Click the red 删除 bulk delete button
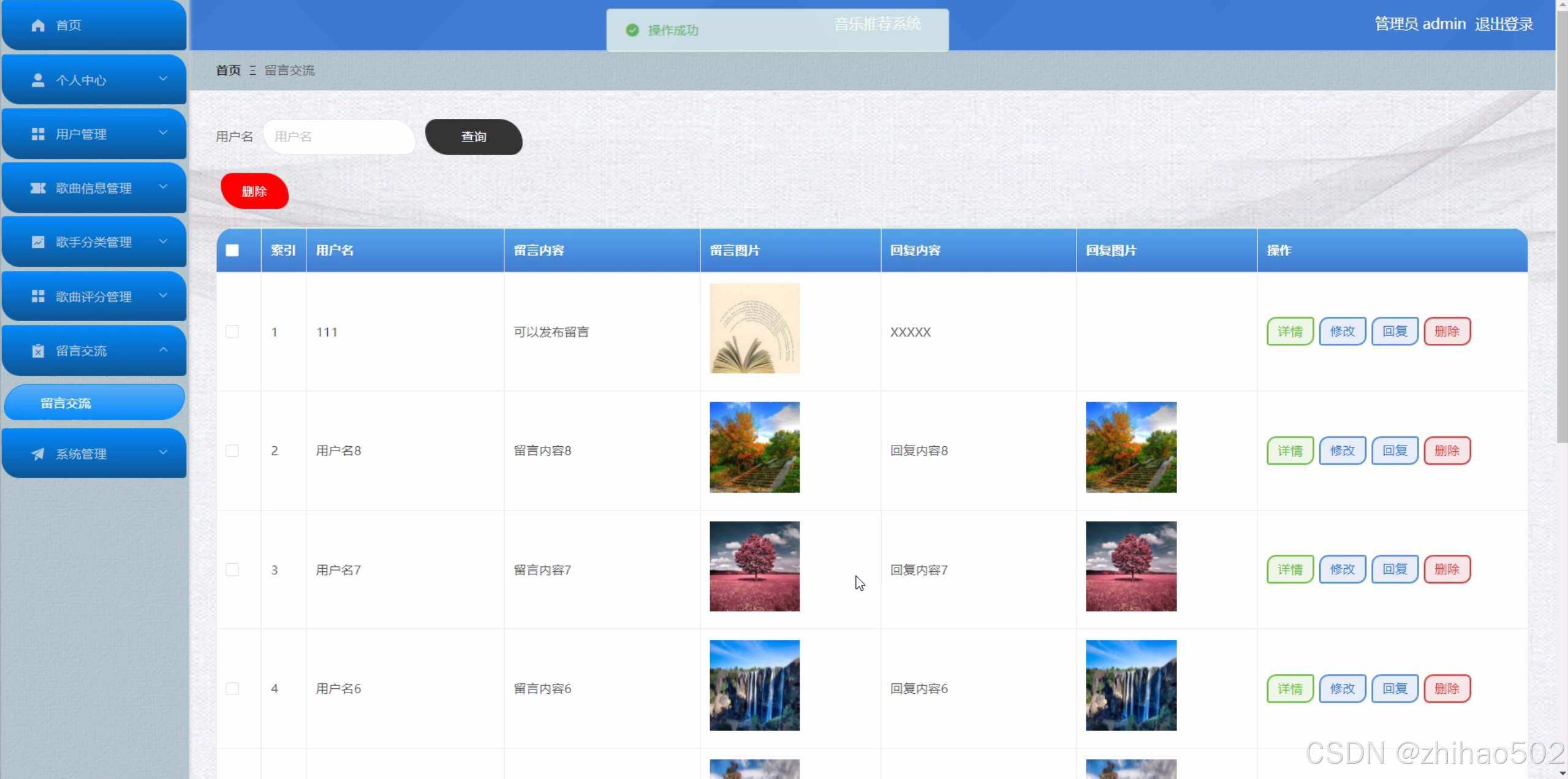Screen dimensions: 1568x779 pos(254,191)
